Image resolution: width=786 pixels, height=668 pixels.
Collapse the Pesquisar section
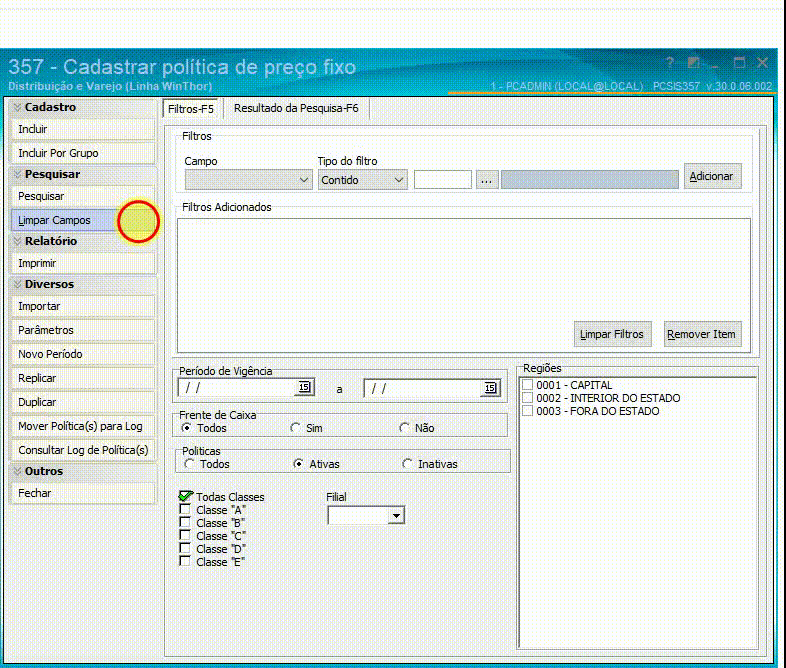(18, 174)
